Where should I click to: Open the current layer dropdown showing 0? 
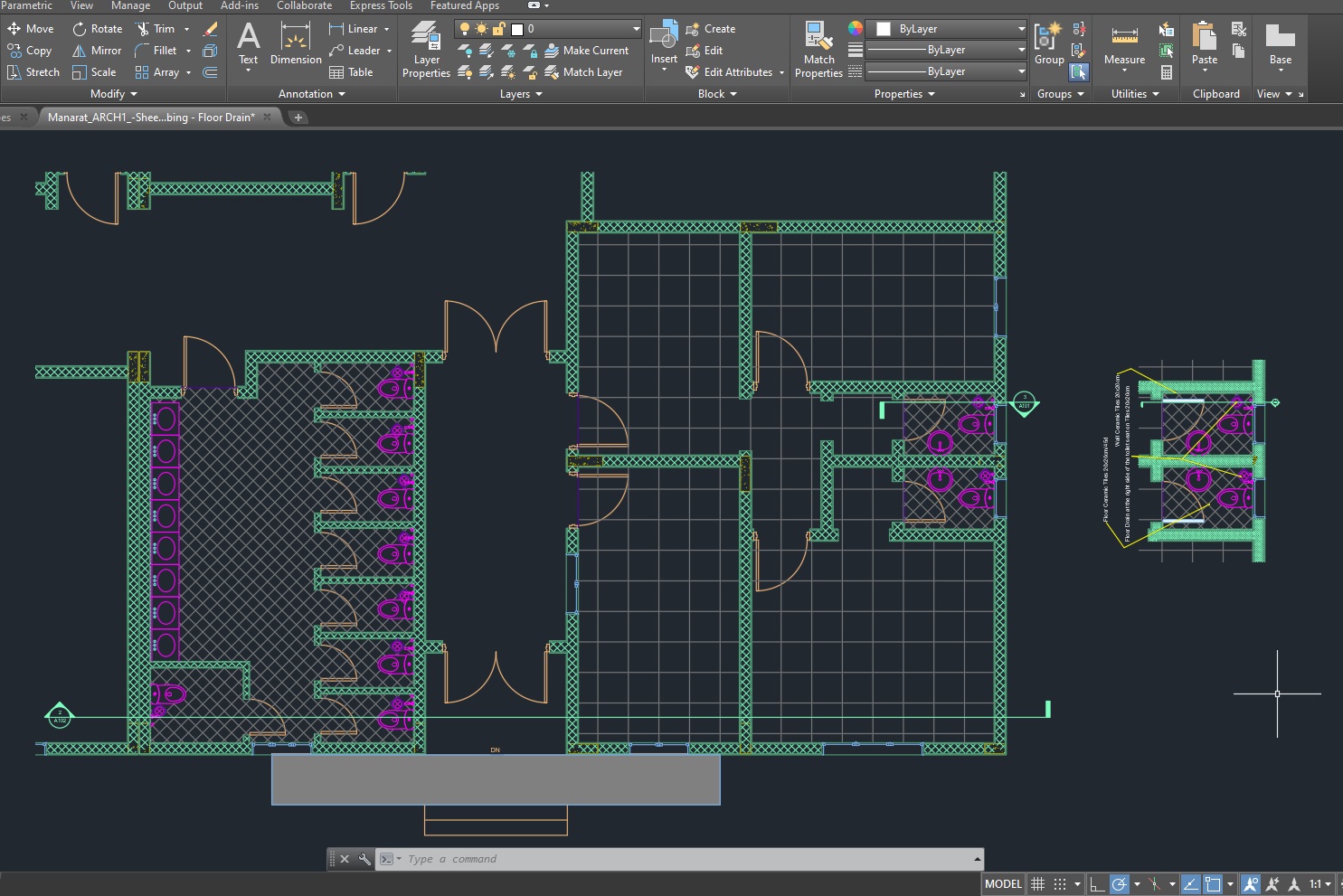[548, 29]
